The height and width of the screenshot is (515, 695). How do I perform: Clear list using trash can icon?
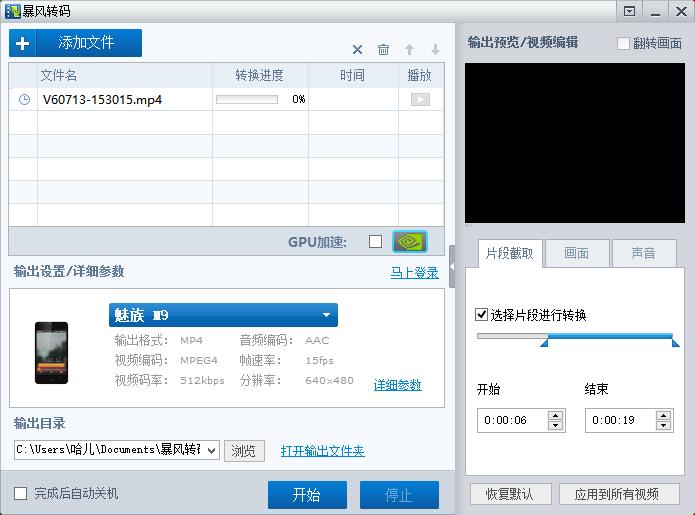(x=383, y=50)
